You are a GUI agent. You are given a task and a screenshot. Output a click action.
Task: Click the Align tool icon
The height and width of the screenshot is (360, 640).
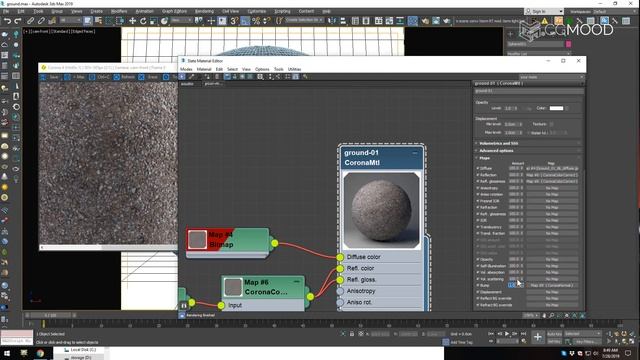343,21
